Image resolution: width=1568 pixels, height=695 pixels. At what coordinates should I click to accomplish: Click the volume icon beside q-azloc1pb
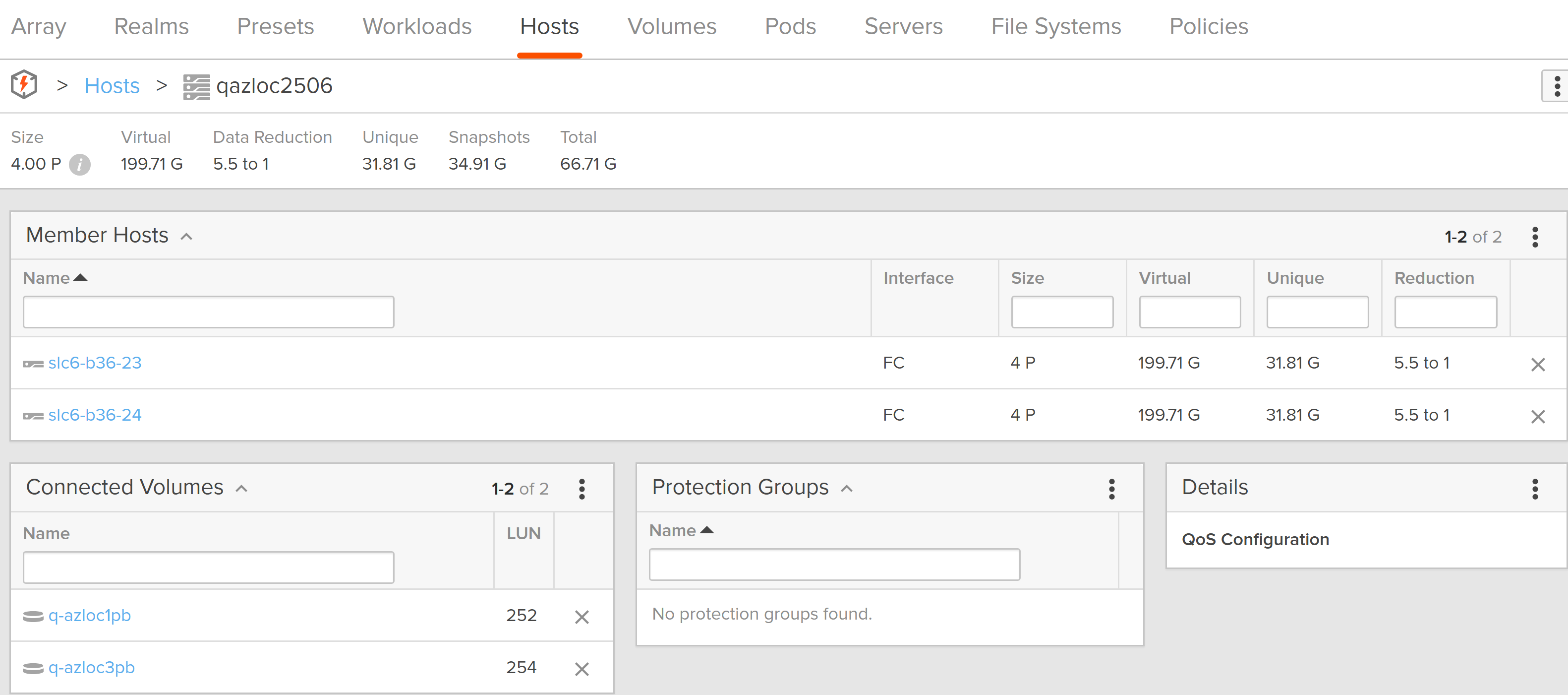pos(32,616)
